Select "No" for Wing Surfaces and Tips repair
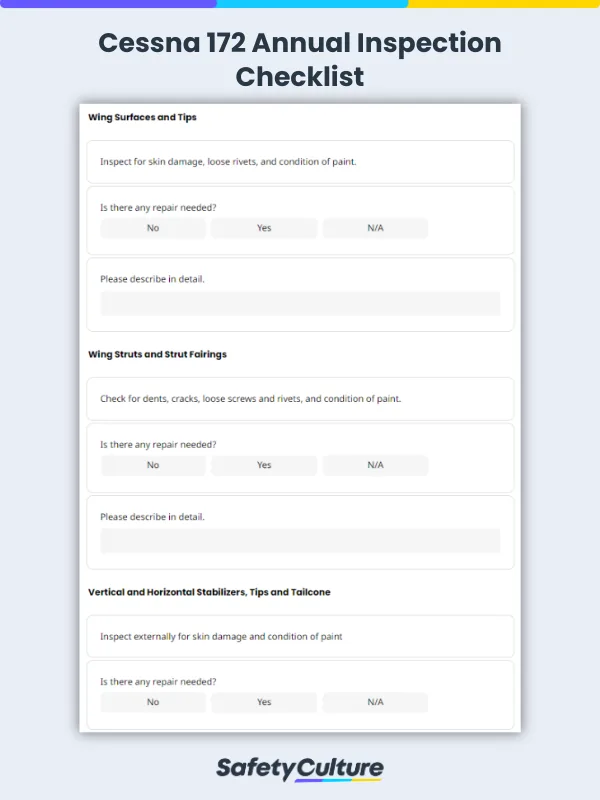Viewport: 600px width, 800px height. (153, 228)
